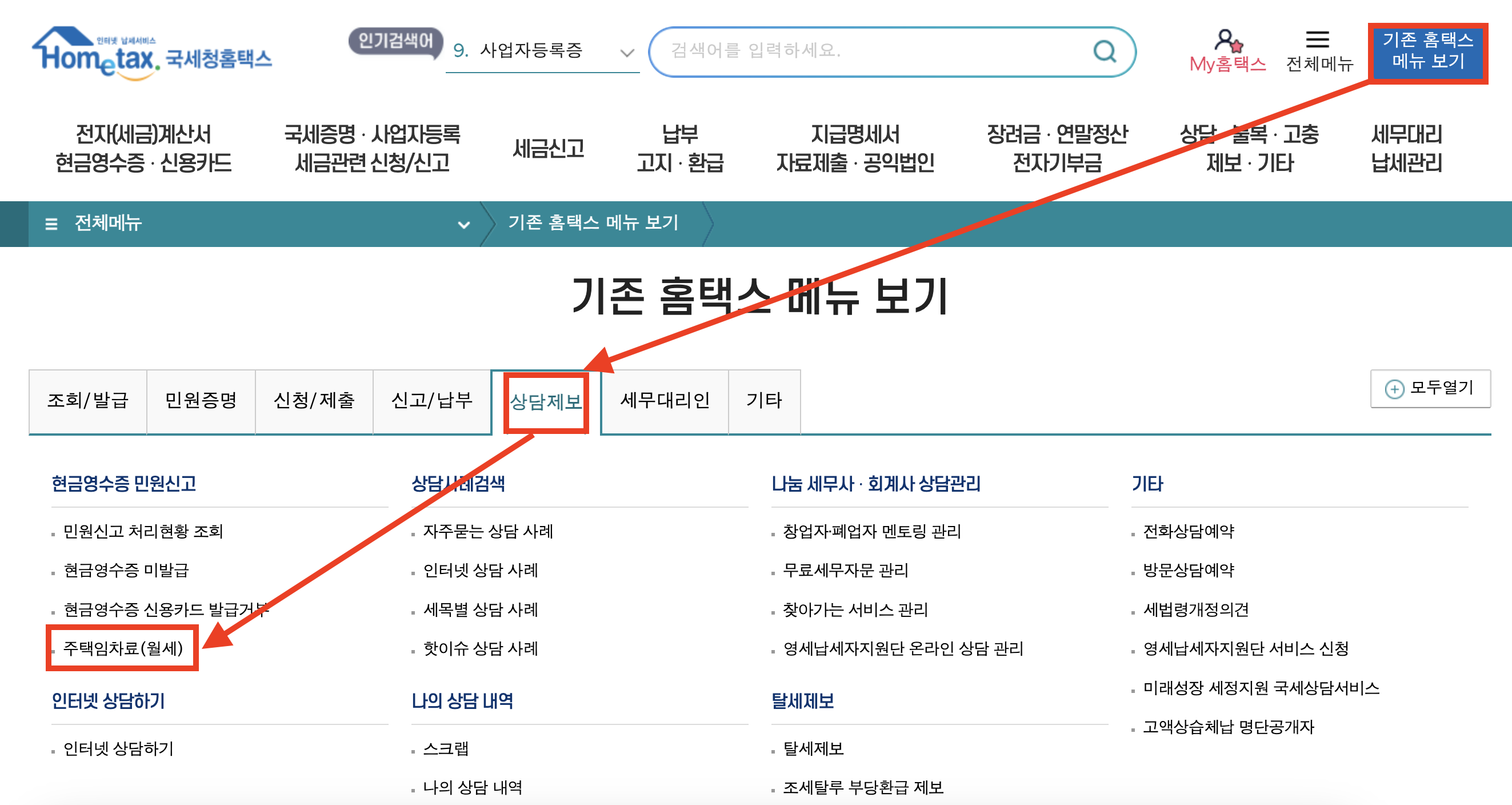1512x805 pixels.
Task: Open 전화상담예약 link
Action: point(1189,531)
